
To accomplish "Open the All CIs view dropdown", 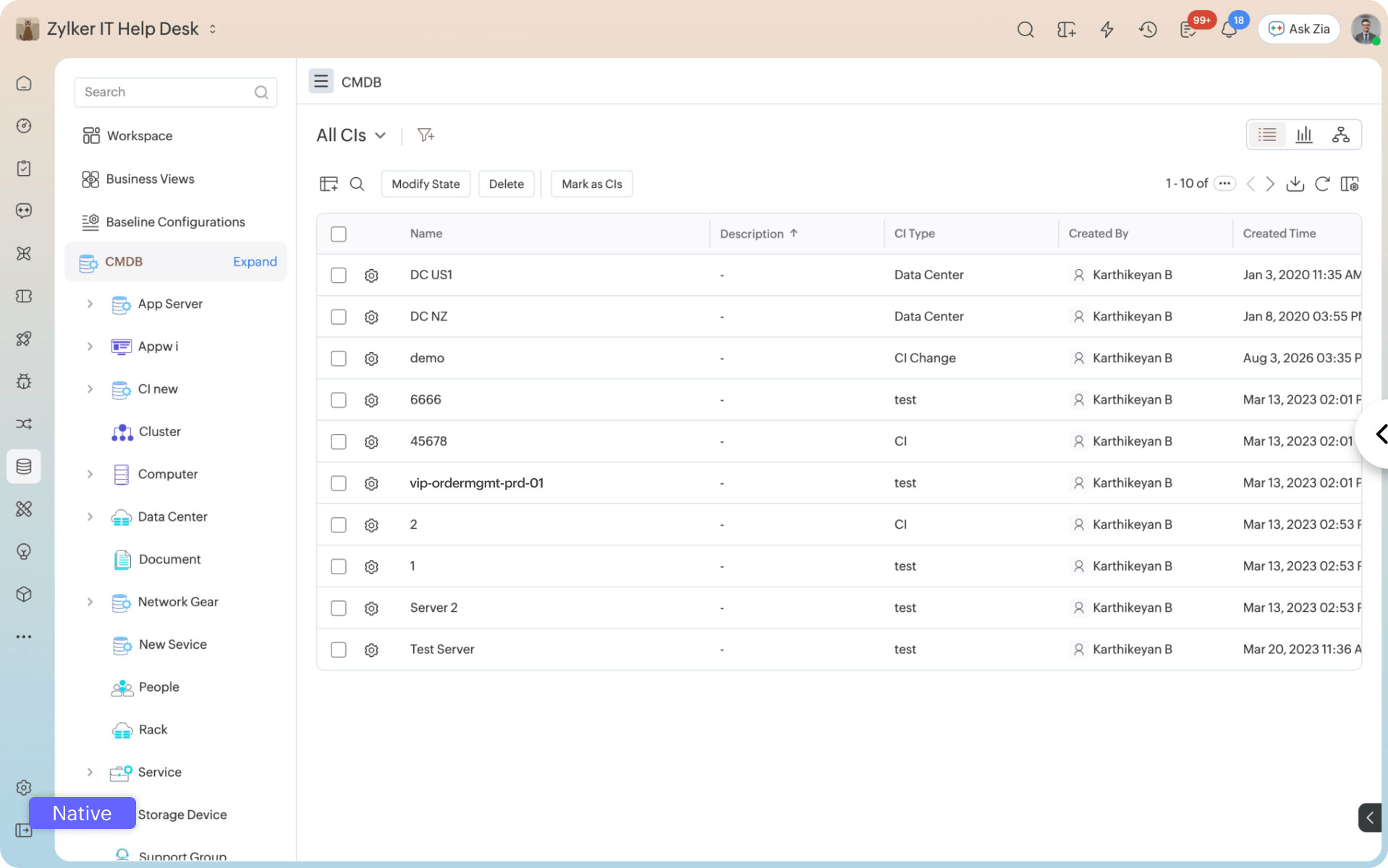I will [x=351, y=135].
